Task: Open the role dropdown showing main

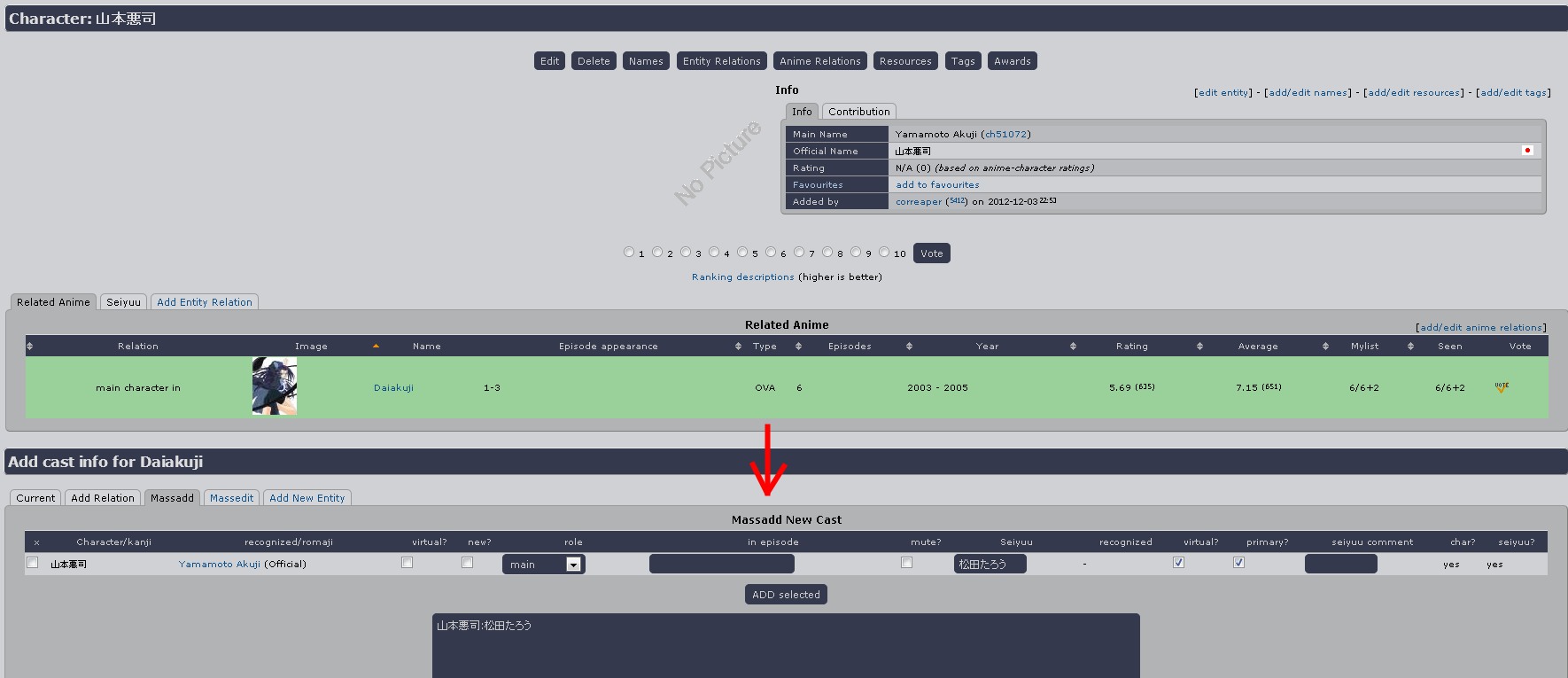Action: point(543,565)
